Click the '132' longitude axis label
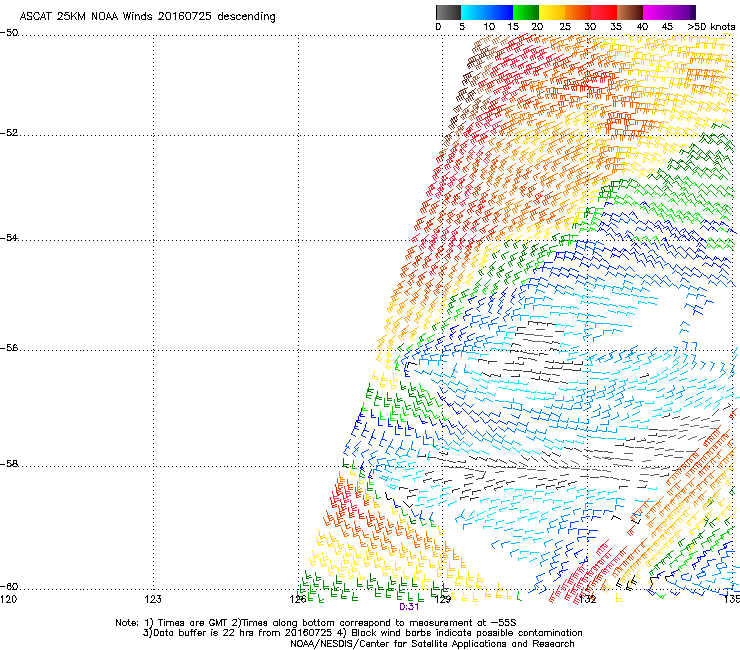 pyautogui.click(x=588, y=599)
